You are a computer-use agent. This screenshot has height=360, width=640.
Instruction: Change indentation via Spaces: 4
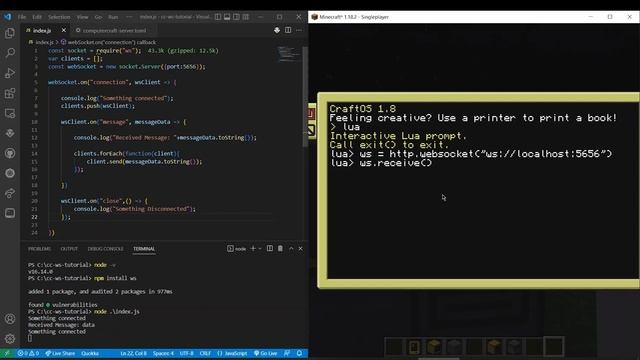(x=163, y=353)
